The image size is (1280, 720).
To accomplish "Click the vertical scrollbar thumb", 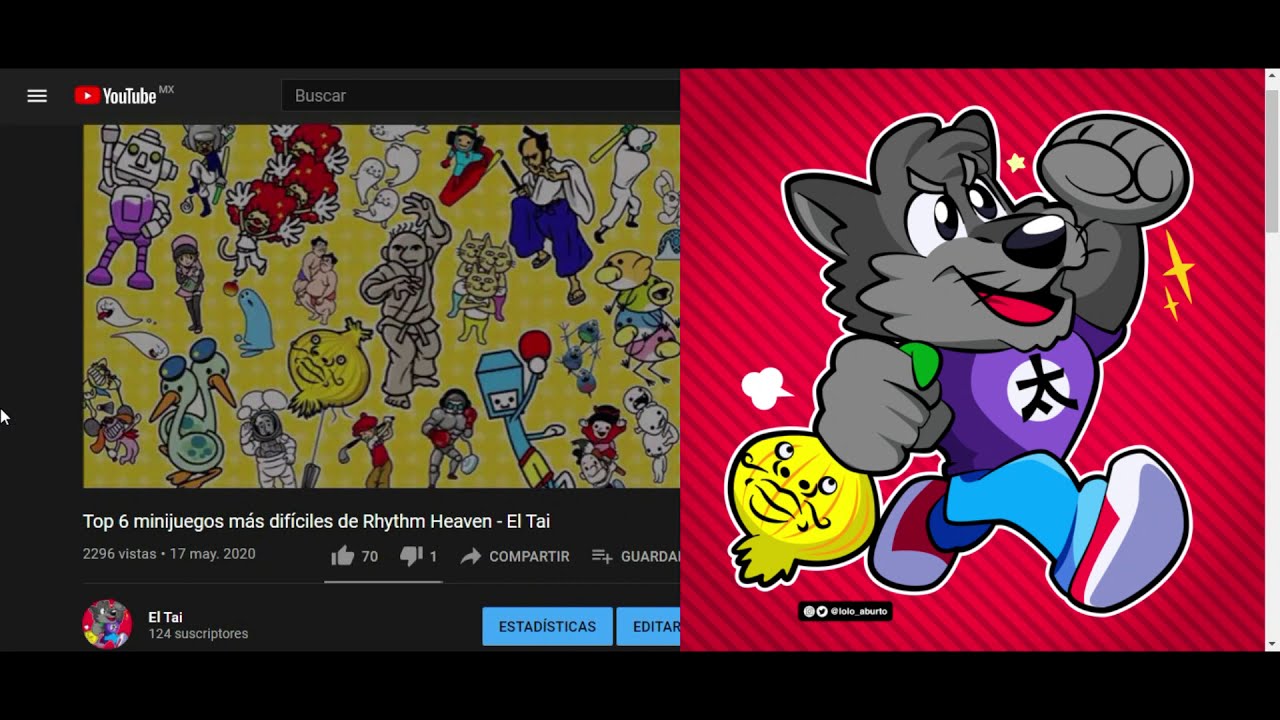I will pos(1272,160).
